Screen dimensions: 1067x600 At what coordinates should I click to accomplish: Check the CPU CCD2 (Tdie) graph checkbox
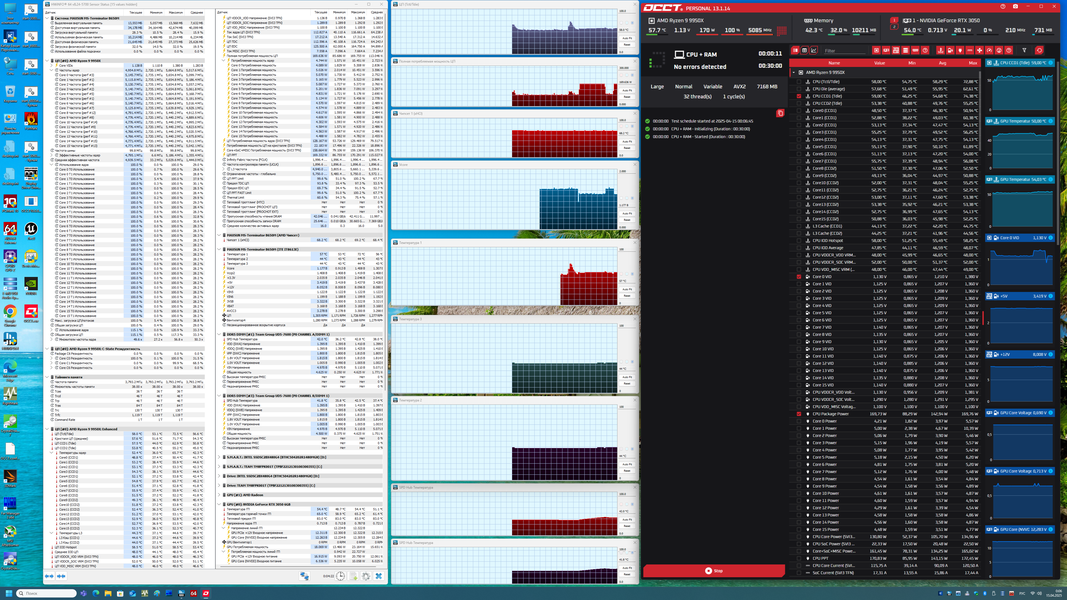tap(799, 103)
